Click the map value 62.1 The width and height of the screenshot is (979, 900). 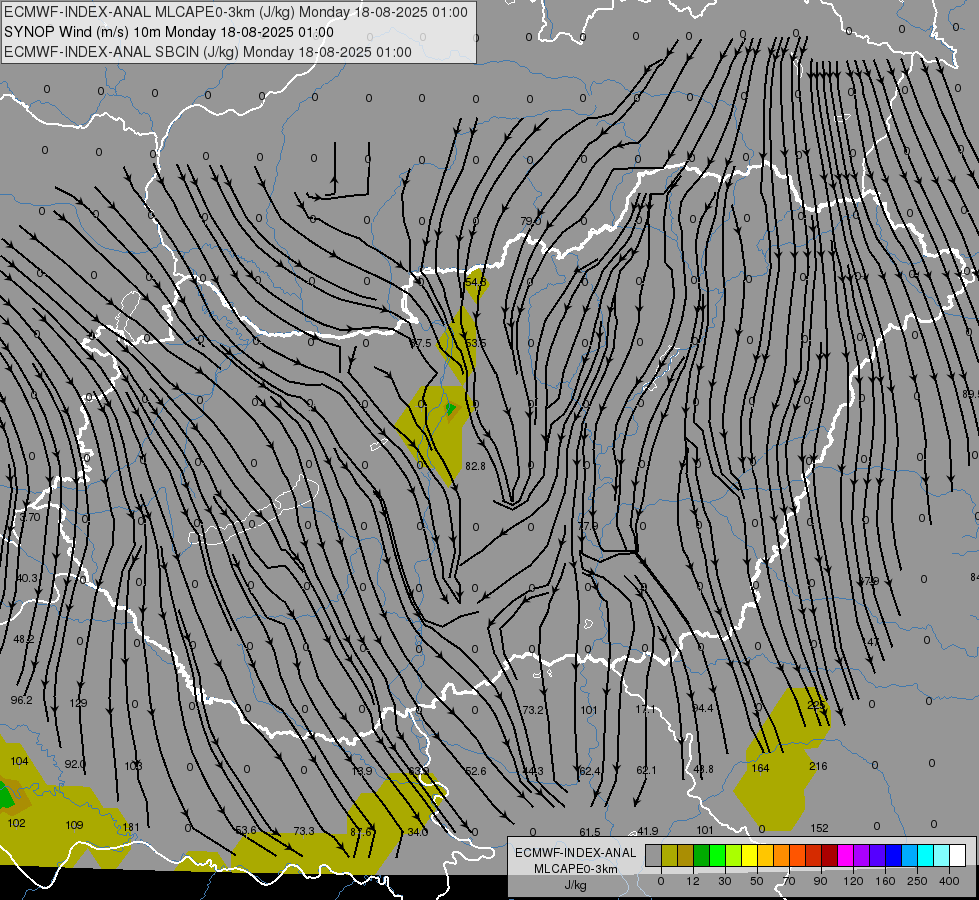point(646,770)
